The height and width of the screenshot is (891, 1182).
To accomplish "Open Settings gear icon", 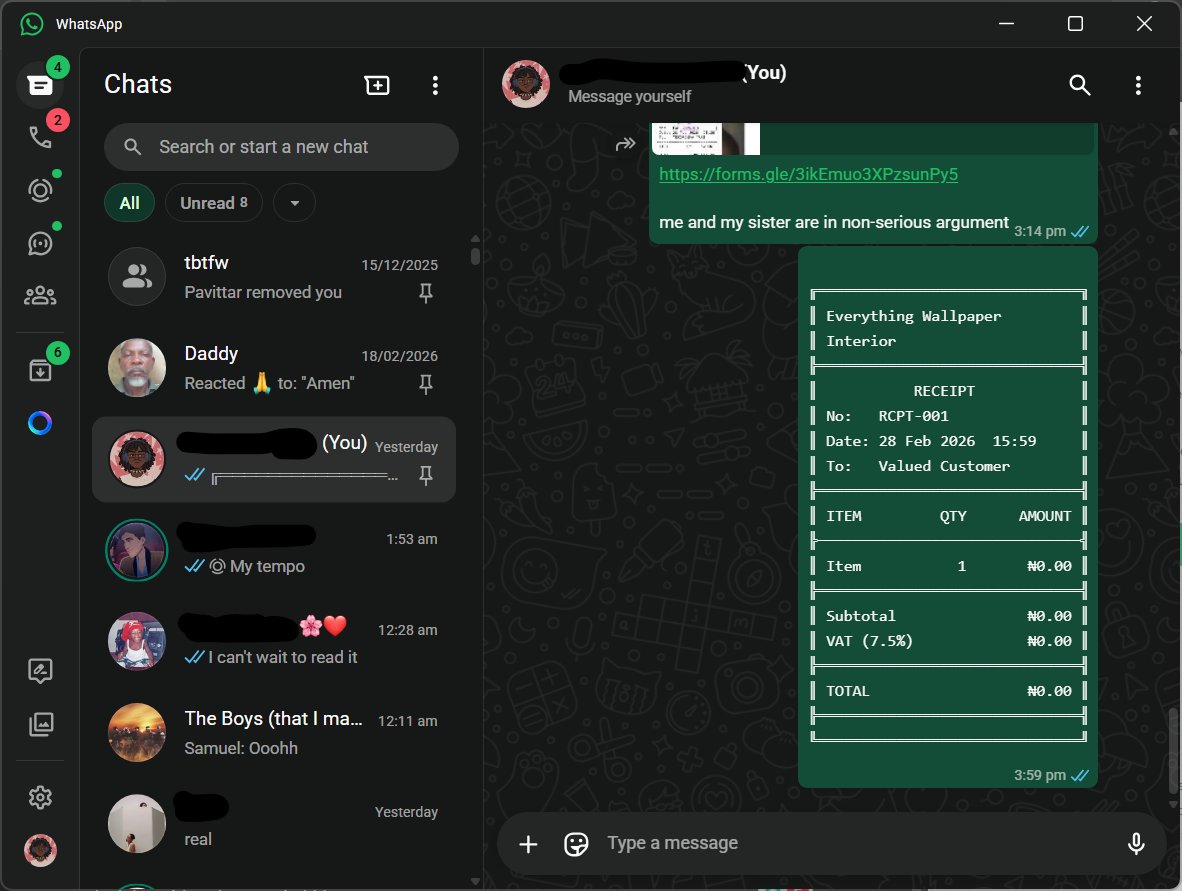I will click(x=40, y=797).
